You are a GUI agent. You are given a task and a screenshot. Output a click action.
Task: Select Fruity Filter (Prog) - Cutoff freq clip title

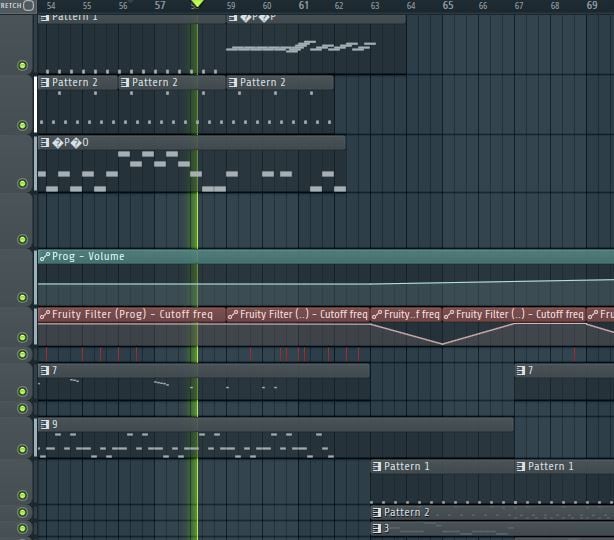[x=132, y=314]
